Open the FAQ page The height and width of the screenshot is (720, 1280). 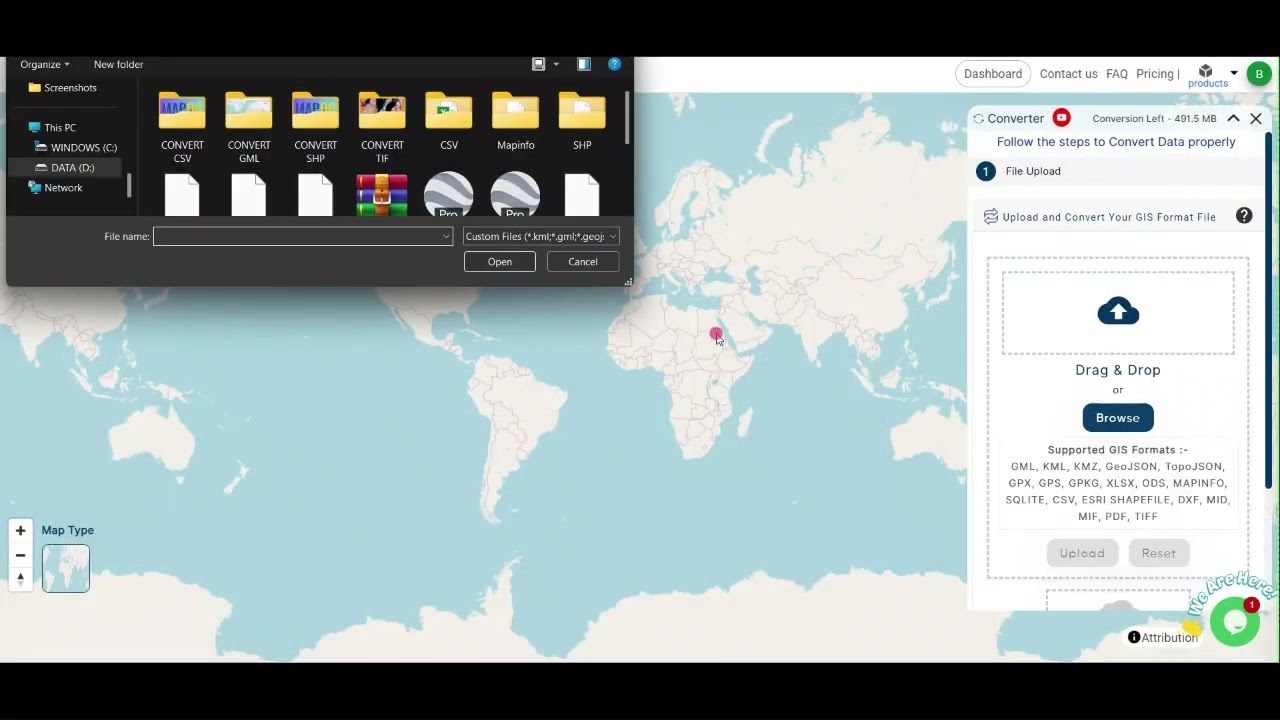coord(1117,74)
